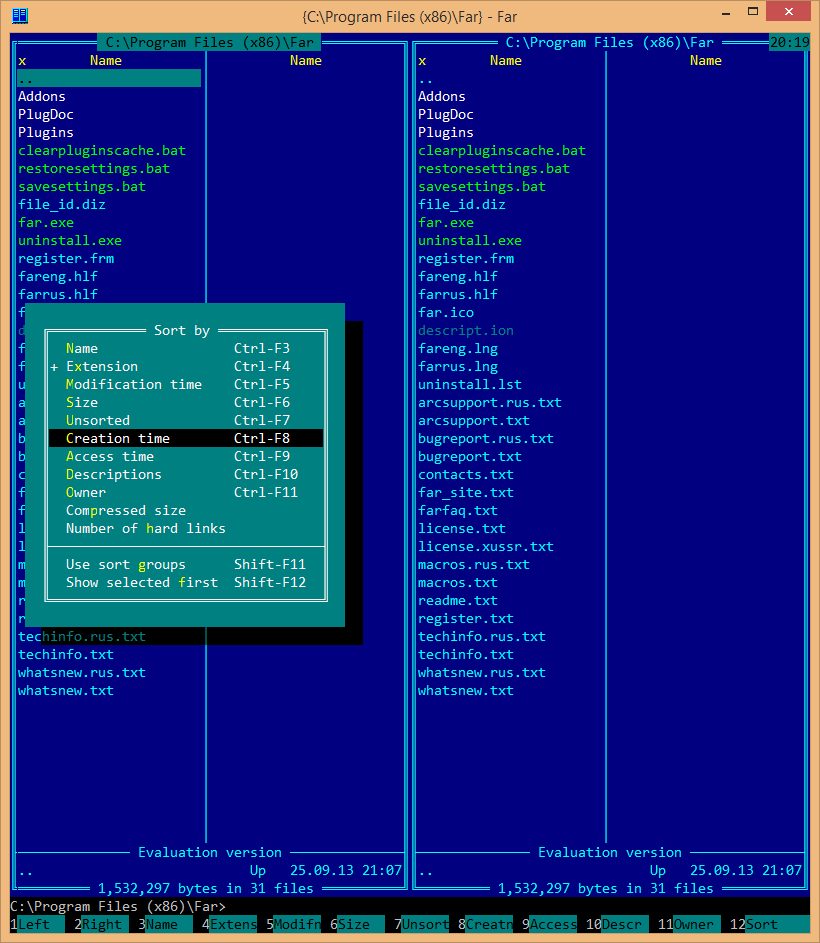Screen dimensions: 820x943
Task: Click 6Size key bar button
Action: pos(357,924)
